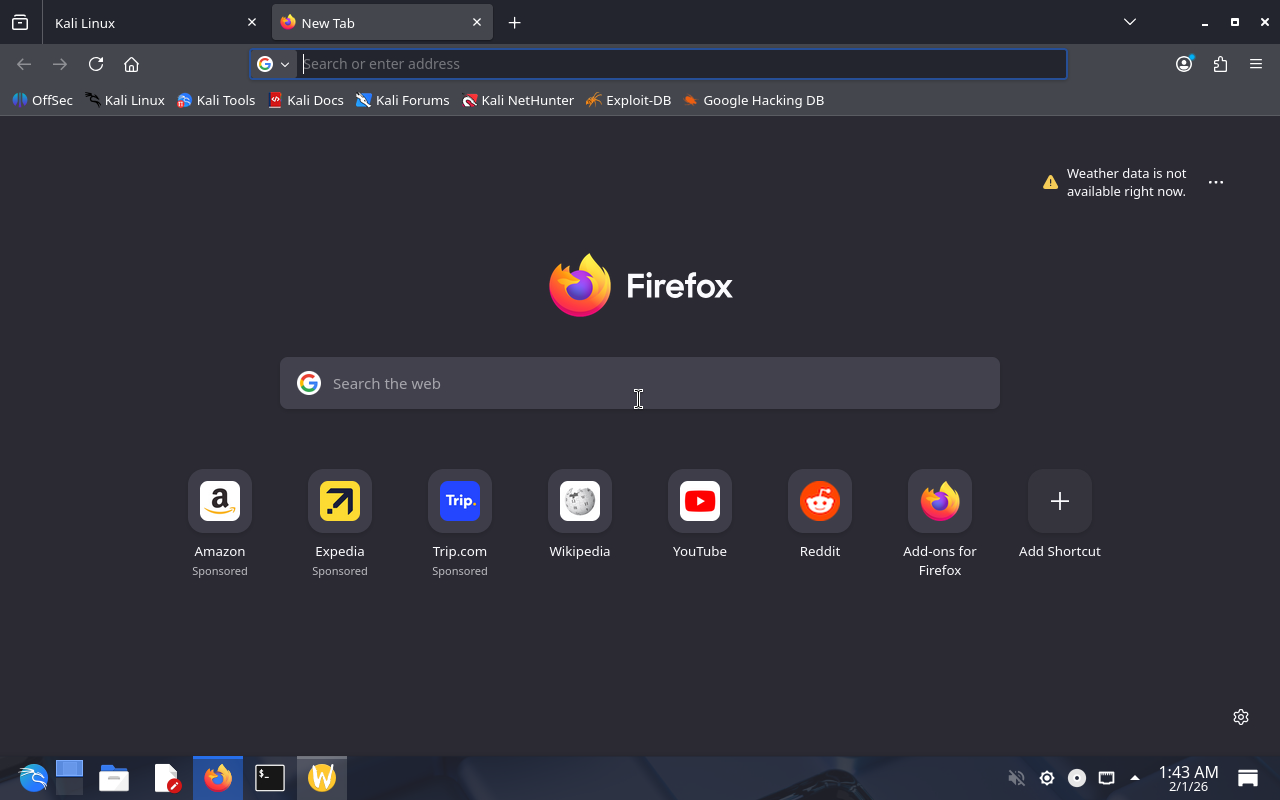This screenshot has height=800, width=1280.
Task: Open the YouTube shortcut tile
Action: pos(700,501)
